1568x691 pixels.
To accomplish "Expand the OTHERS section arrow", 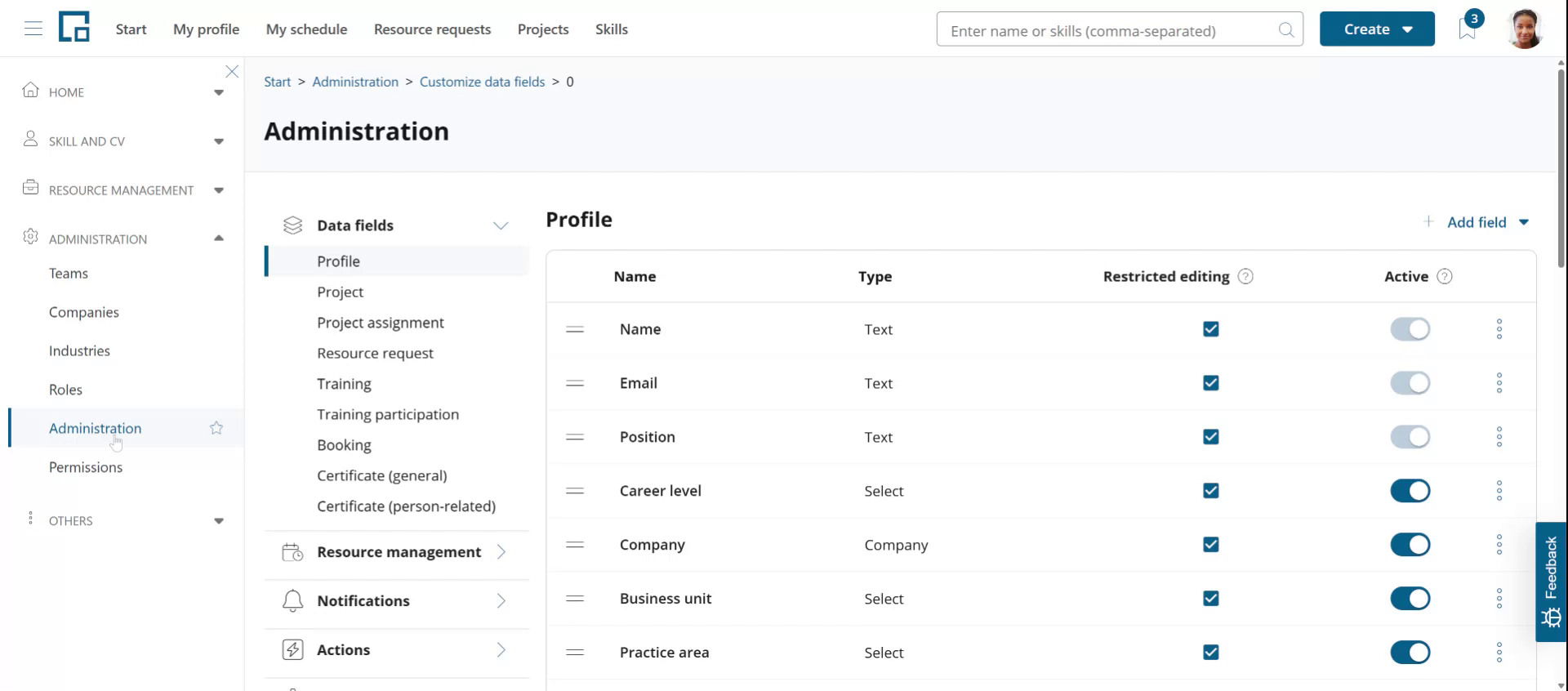I will coord(219,521).
